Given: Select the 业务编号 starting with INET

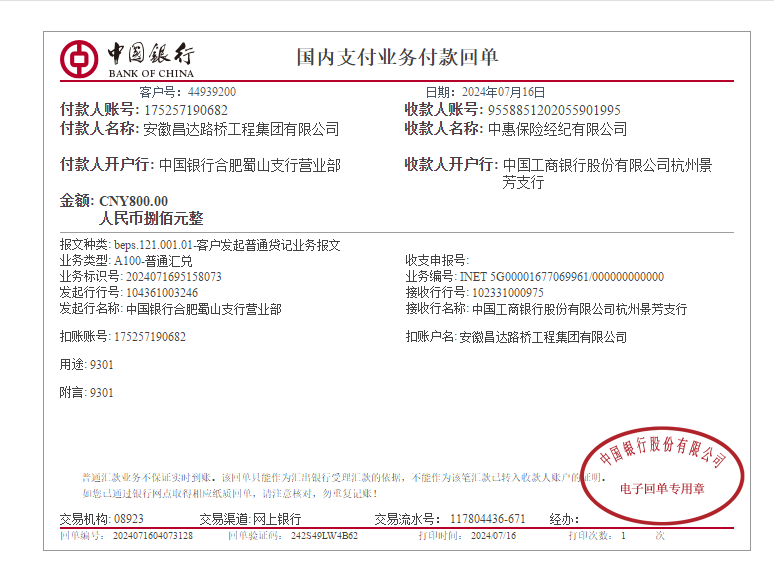Looking at the screenshot, I should (x=561, y=277).
